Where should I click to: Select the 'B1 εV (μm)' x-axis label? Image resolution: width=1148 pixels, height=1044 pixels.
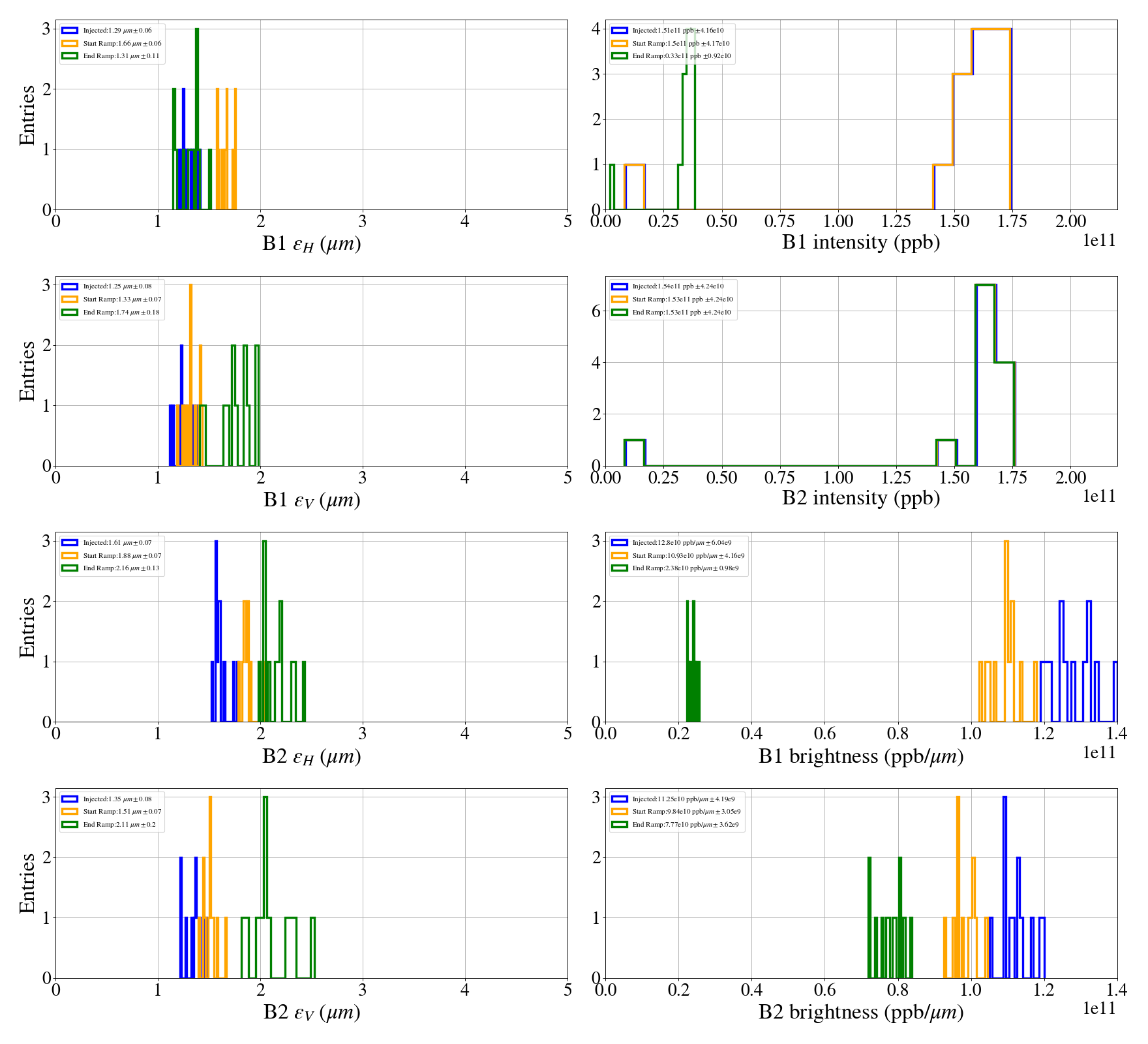click(312, 500)
